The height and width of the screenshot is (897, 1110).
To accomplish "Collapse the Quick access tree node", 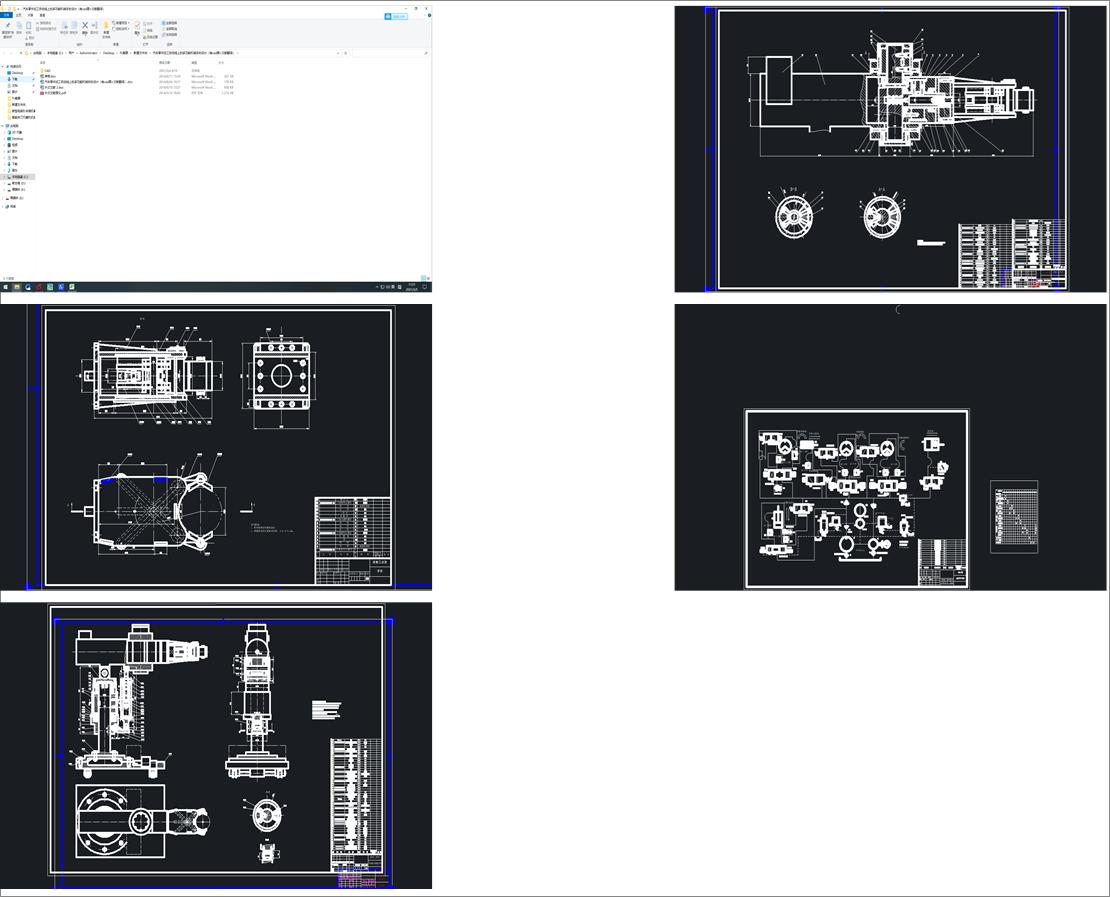I will pyautogui.click(x=3, y=67).
